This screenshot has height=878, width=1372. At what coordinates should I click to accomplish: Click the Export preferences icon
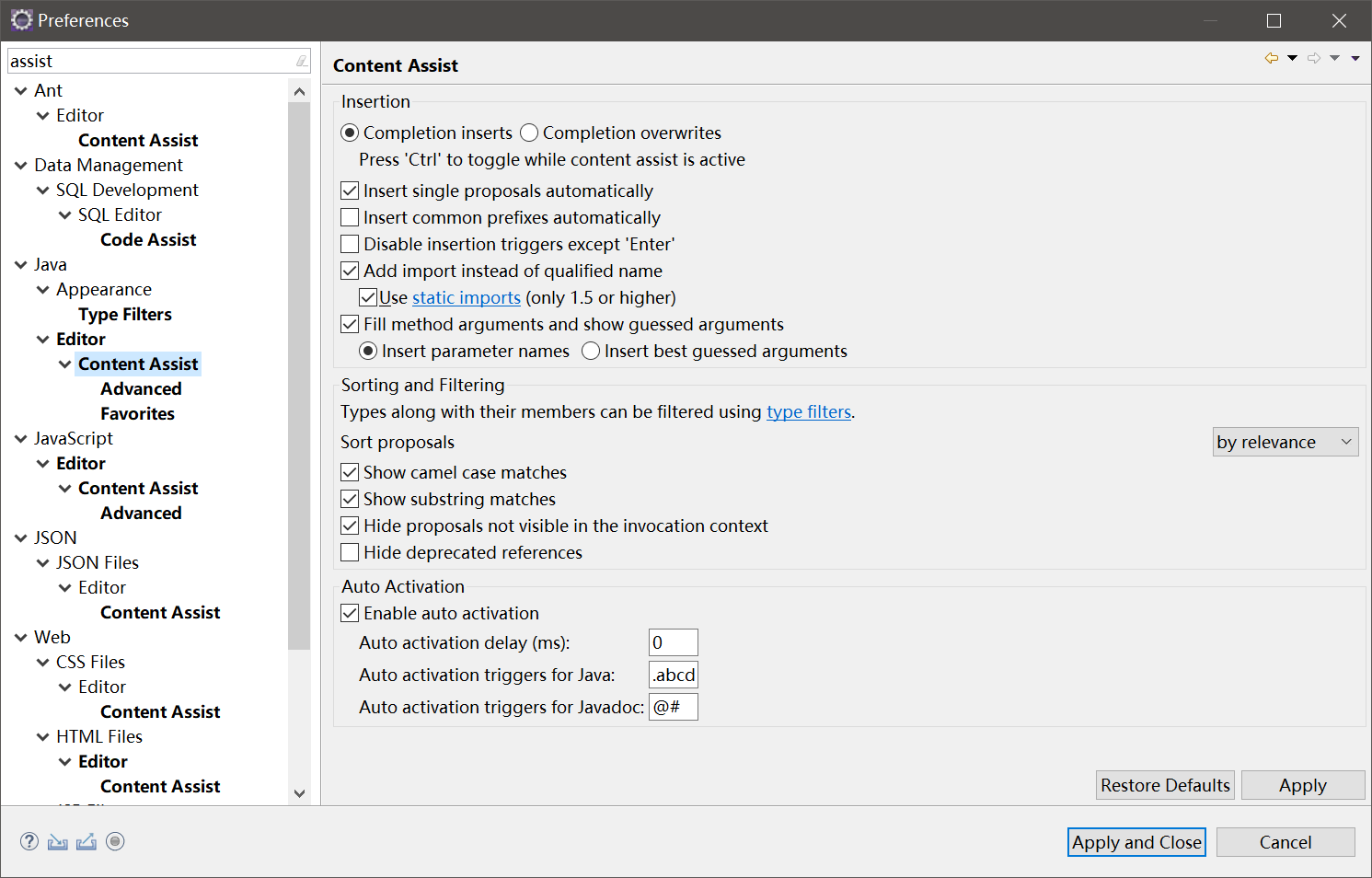pyautogui.click(x=86, y=841)
